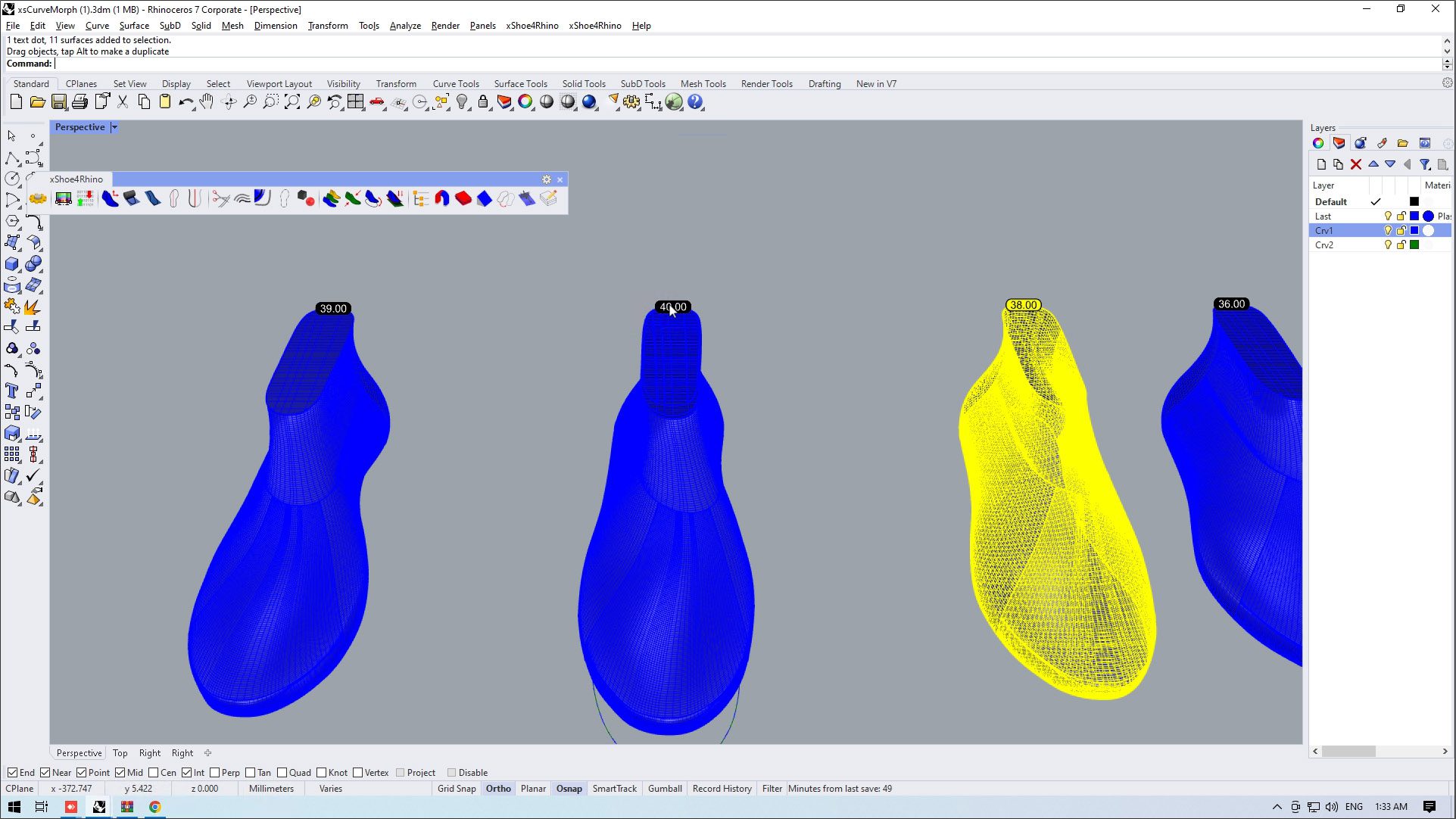
Task: Click the Undo arrow icon
Action: 186,102
